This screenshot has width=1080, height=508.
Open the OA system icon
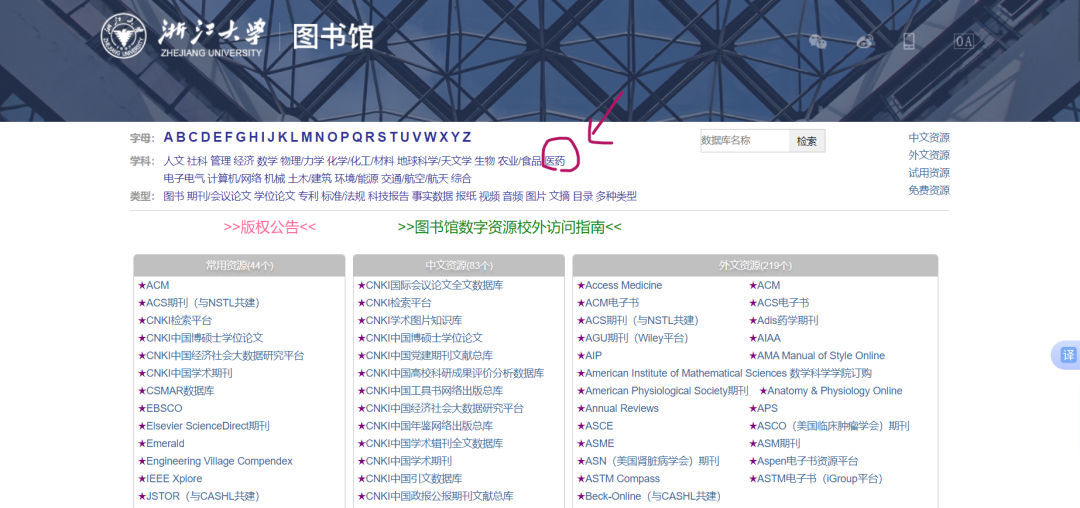point(963,41)
